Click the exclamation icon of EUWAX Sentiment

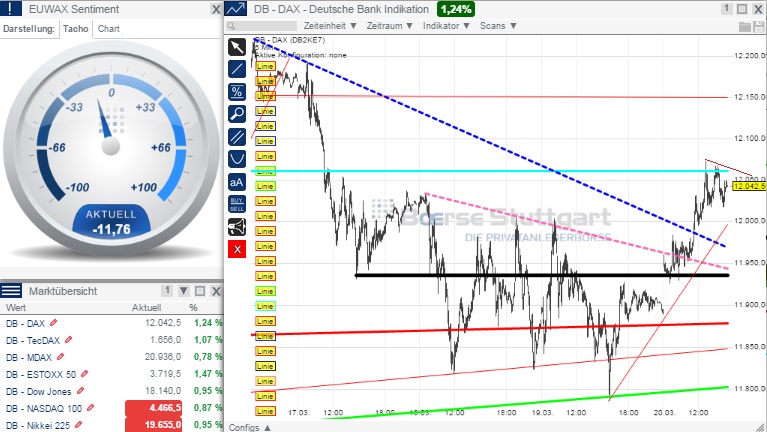point(11,9)
